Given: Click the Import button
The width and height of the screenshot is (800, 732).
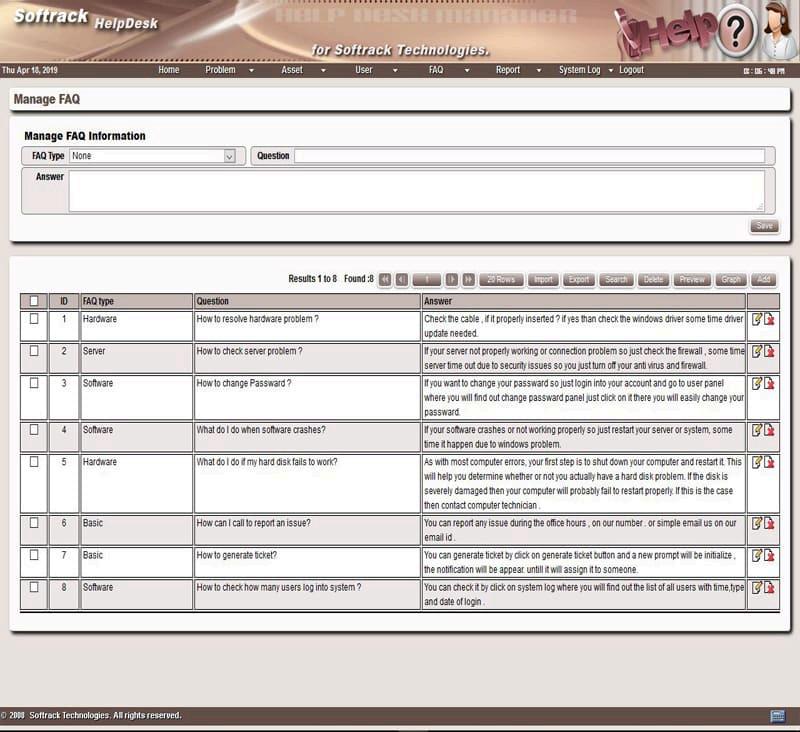Looking at the screenshot, I should tap(543, 280).
